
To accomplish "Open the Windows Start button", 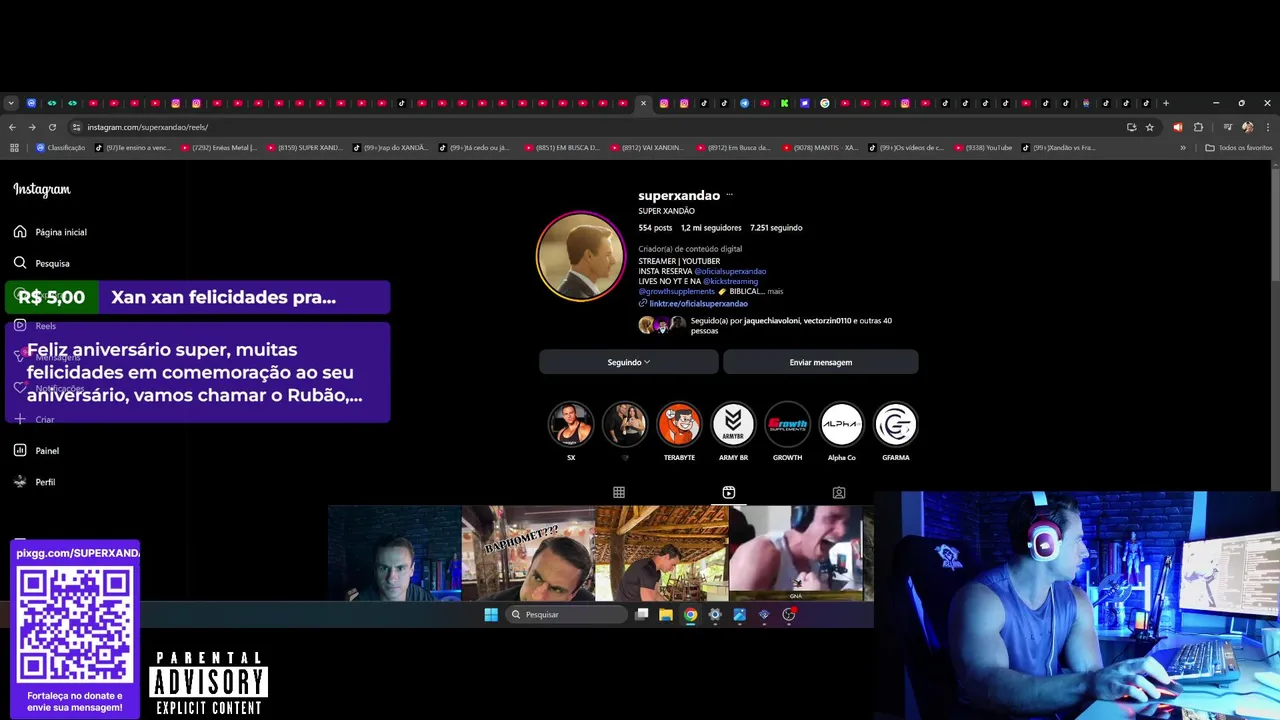I will point(491,615).
